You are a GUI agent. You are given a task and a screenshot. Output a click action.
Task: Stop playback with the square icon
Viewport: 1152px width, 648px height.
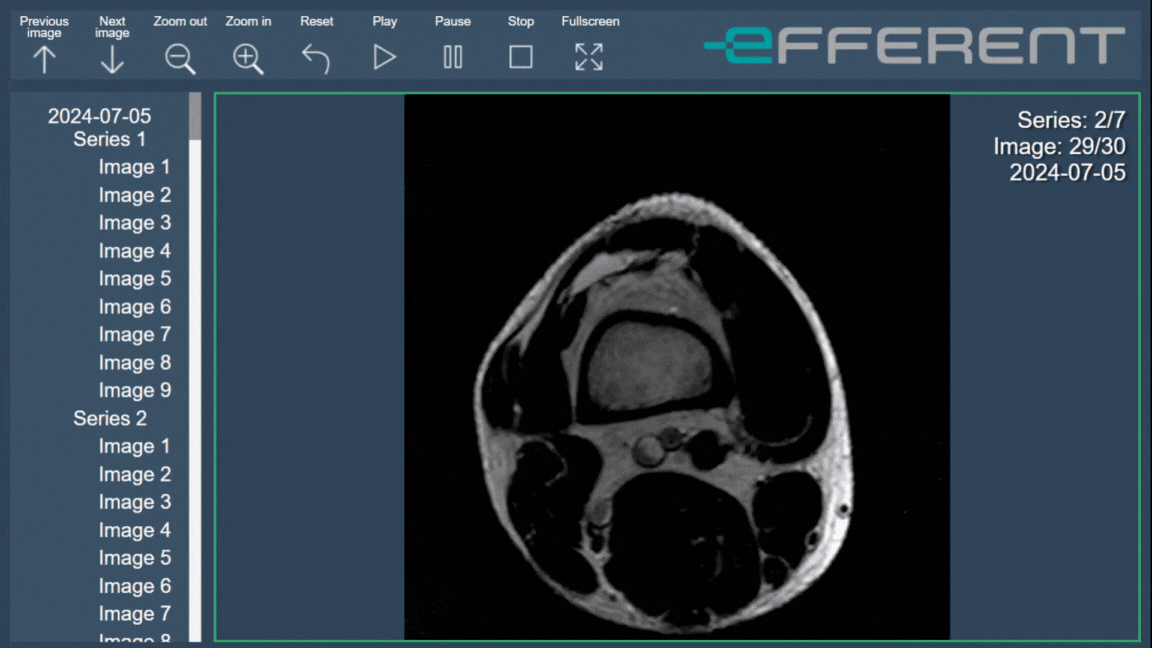[x=520, y=58]
